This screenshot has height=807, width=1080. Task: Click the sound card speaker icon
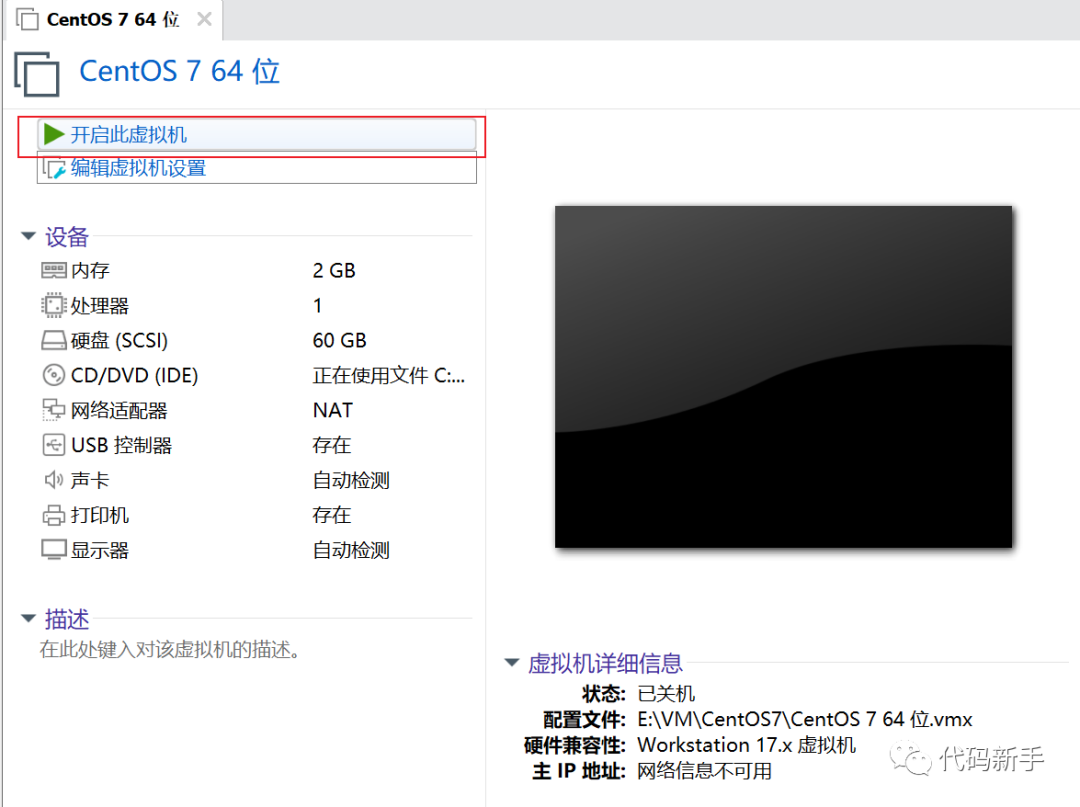[x=54, y=480]
